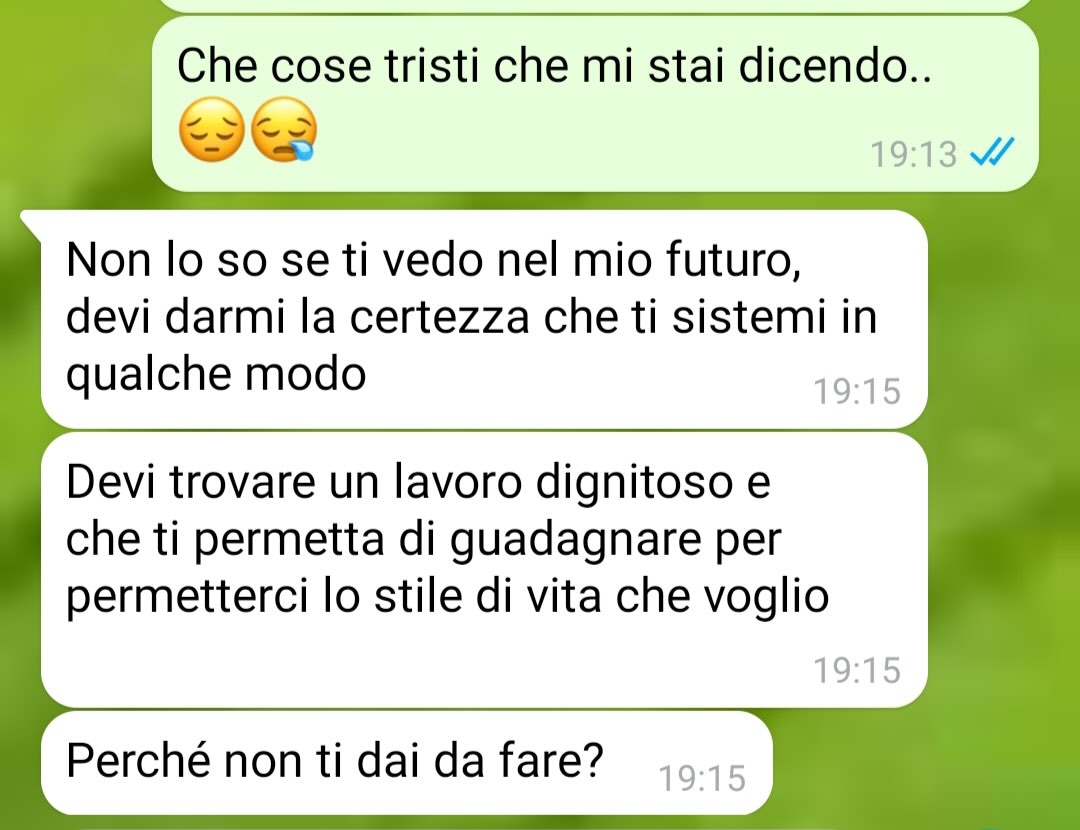Tap the tail corner of first received bubble
1080x830 pixels.
click(x=30, y=220)
